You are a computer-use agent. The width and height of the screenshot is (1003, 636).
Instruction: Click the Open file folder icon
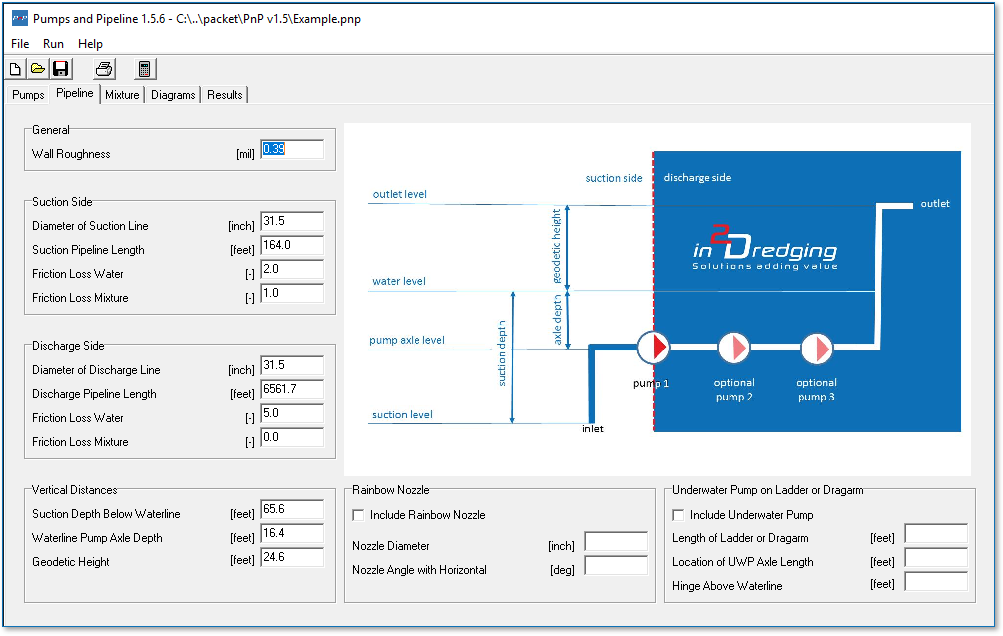(38, 68)
